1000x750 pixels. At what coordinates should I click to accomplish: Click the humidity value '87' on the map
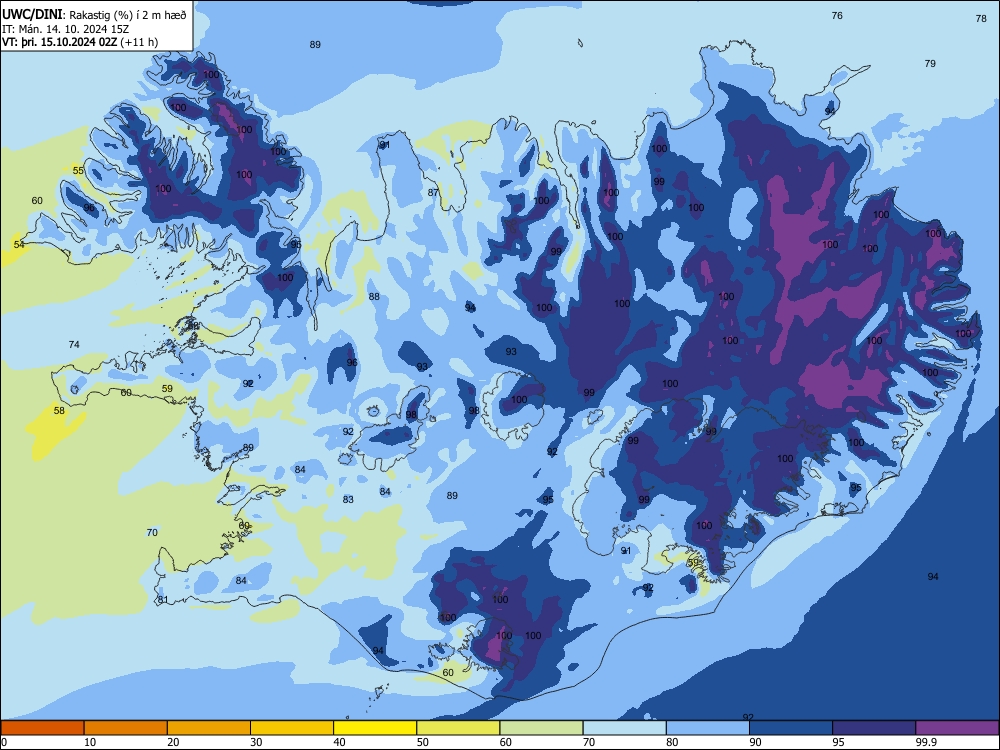434,192
